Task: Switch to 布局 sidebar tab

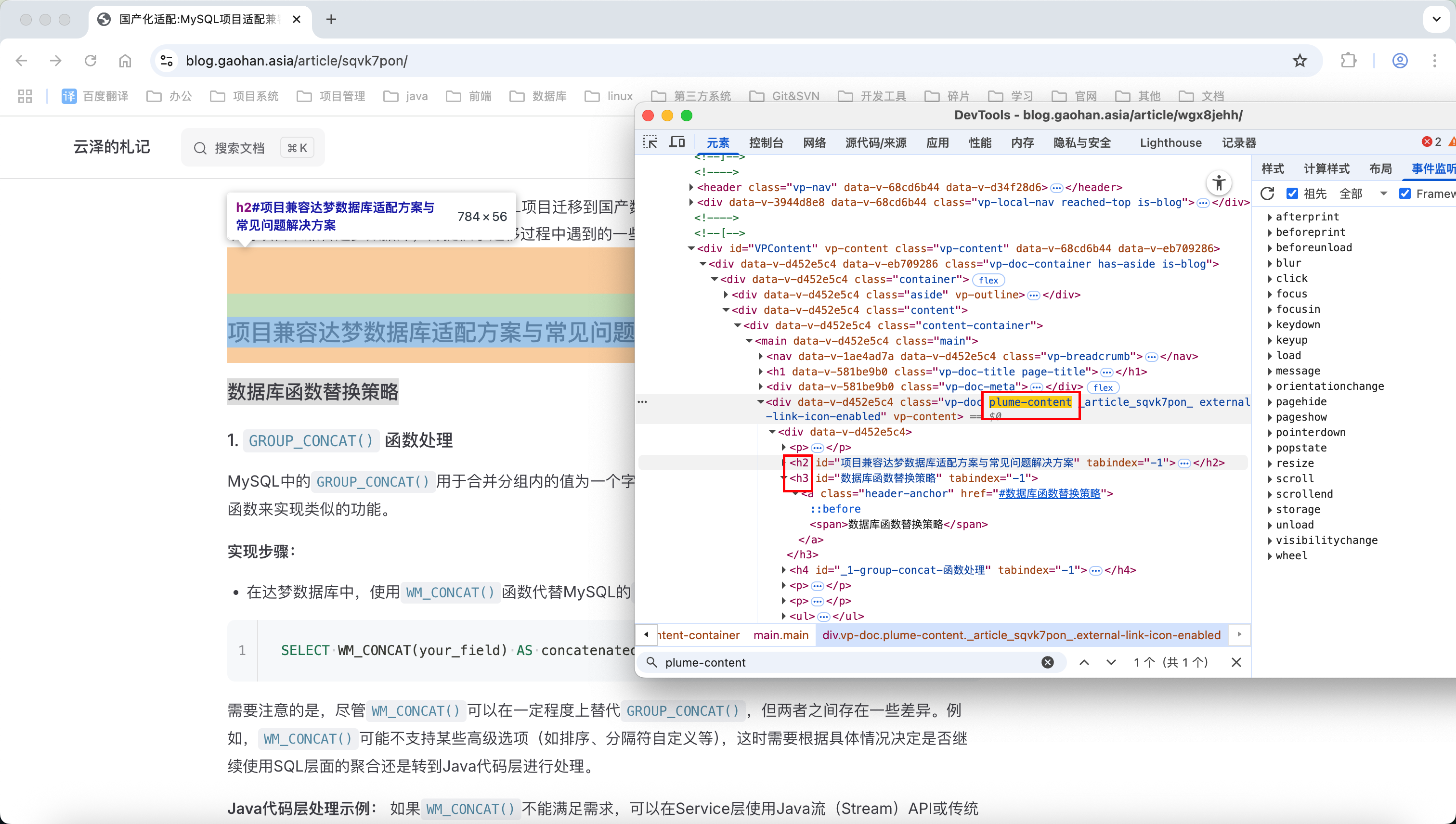Action: [x=1380, y=168]
